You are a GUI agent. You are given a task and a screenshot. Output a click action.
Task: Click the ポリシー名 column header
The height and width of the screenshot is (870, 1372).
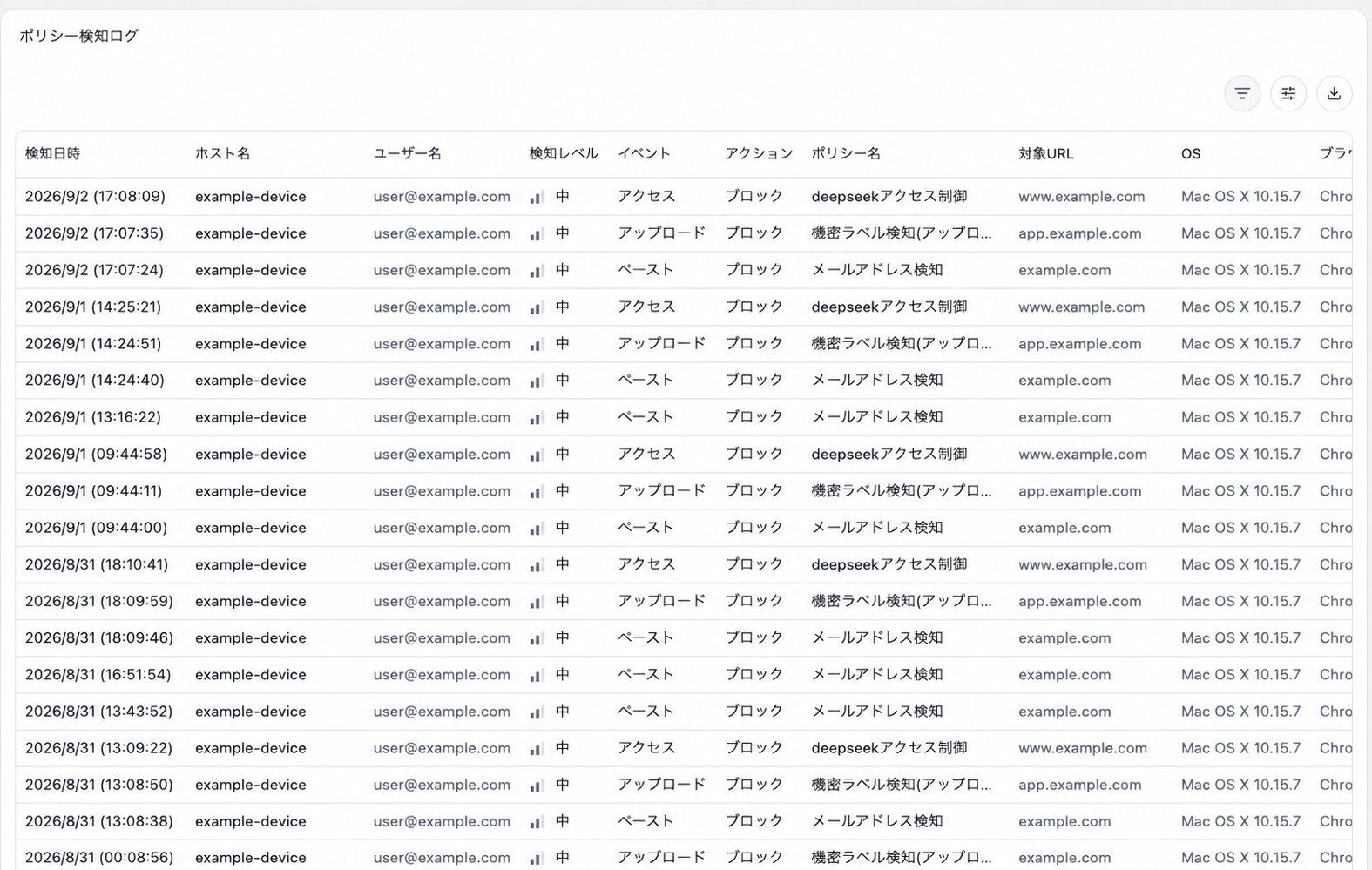846,153
